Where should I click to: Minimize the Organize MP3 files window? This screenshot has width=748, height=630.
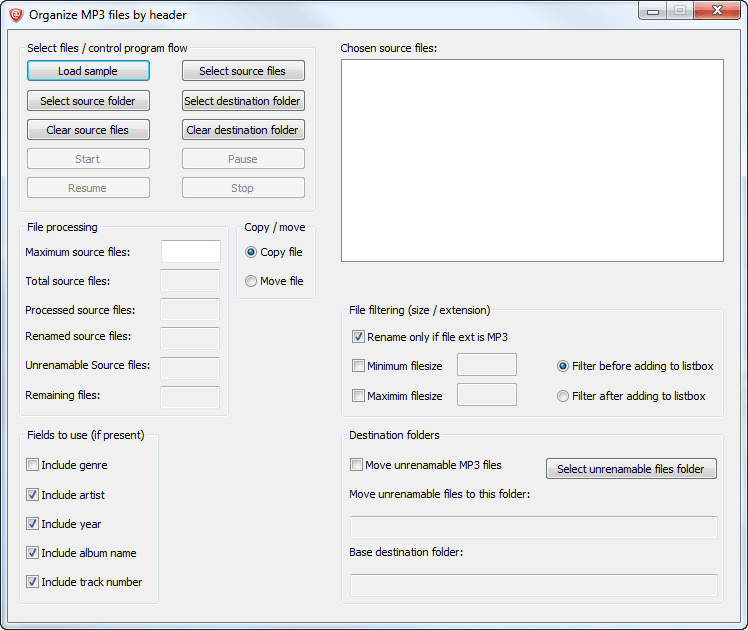(x=653, y=11)
